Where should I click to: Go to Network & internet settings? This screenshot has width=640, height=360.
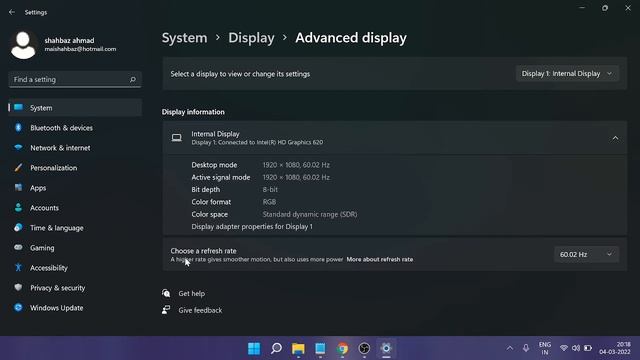tap(75, 148)
